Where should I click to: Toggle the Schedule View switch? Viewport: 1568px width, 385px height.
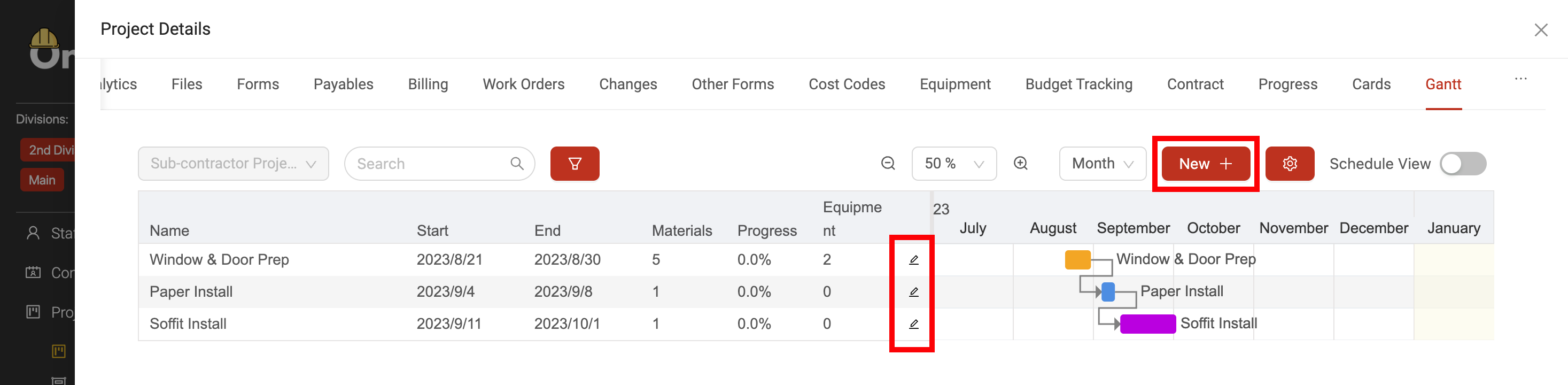pyautogui.click(x=1462, y=163)
